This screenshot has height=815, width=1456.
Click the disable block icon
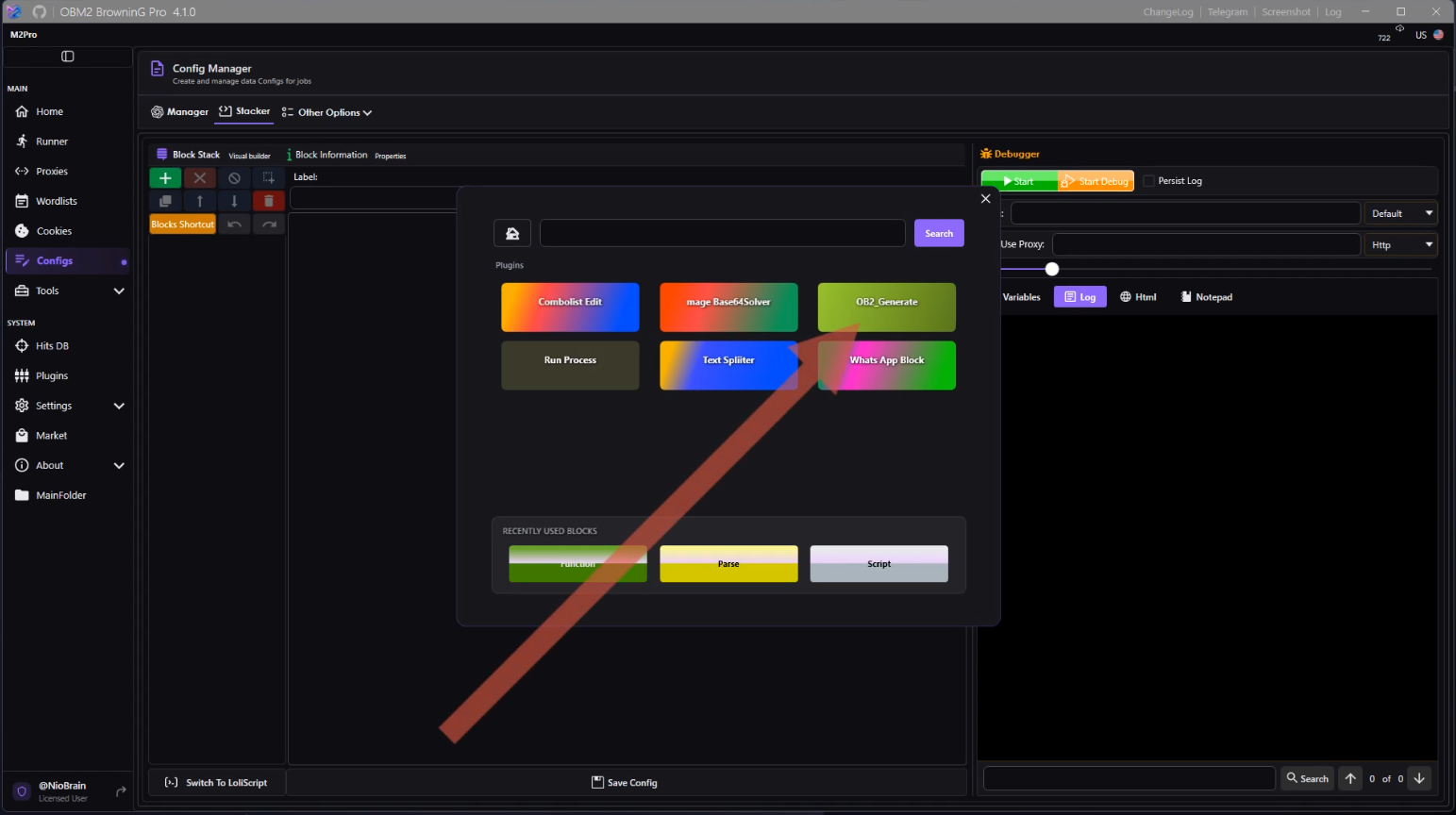point(234,177)
